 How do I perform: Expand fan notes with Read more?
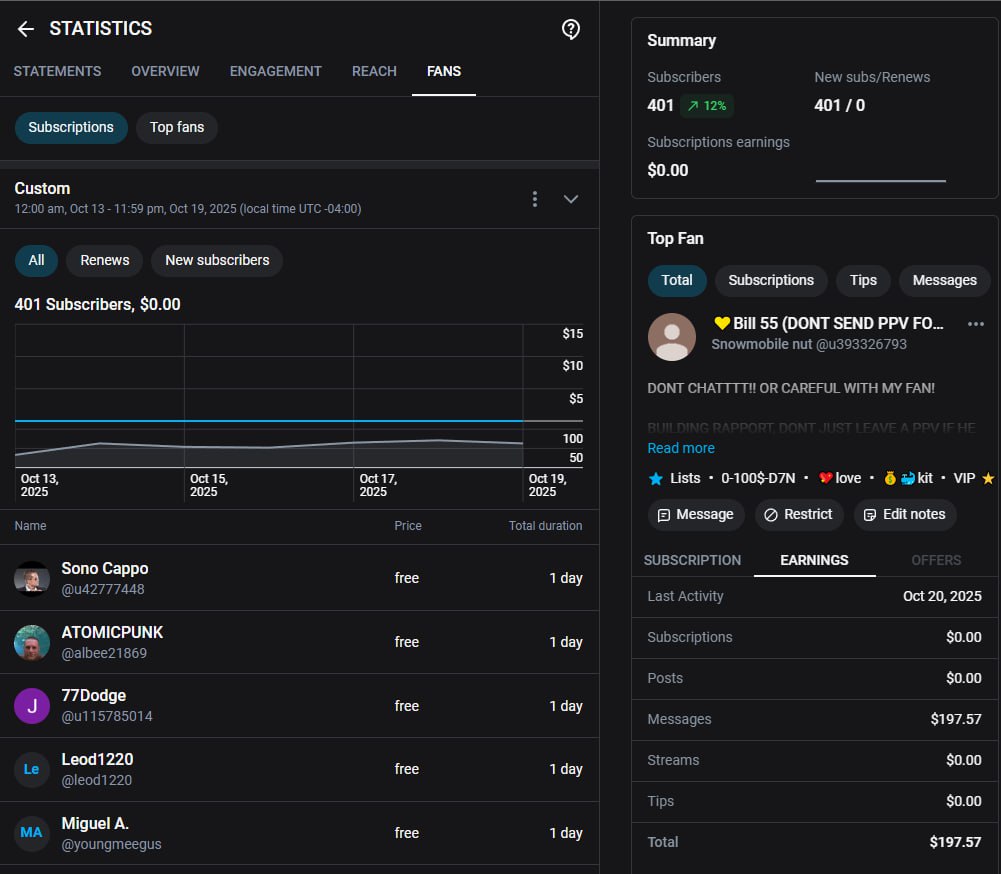pyautogui.click(x=681, y=448)
